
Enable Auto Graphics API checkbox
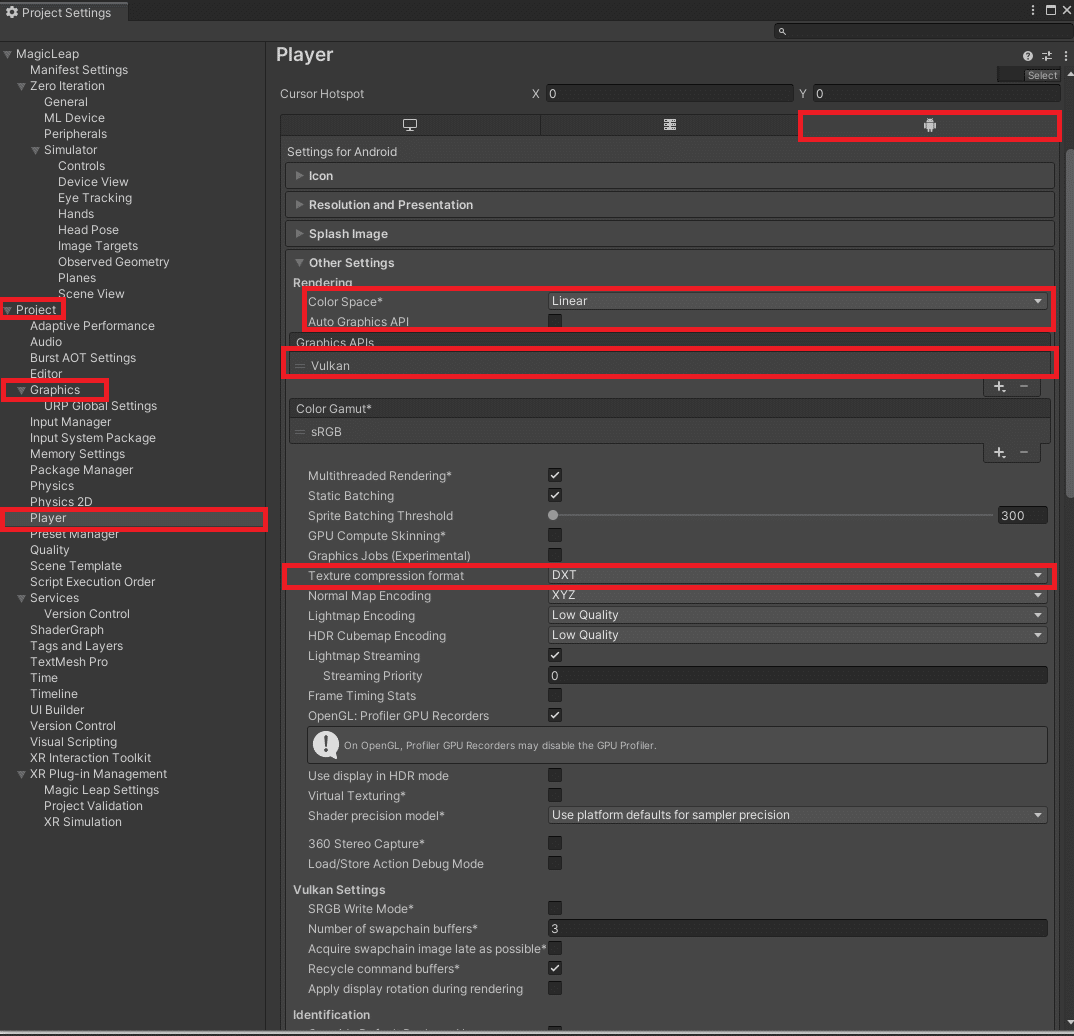(555, 321)
